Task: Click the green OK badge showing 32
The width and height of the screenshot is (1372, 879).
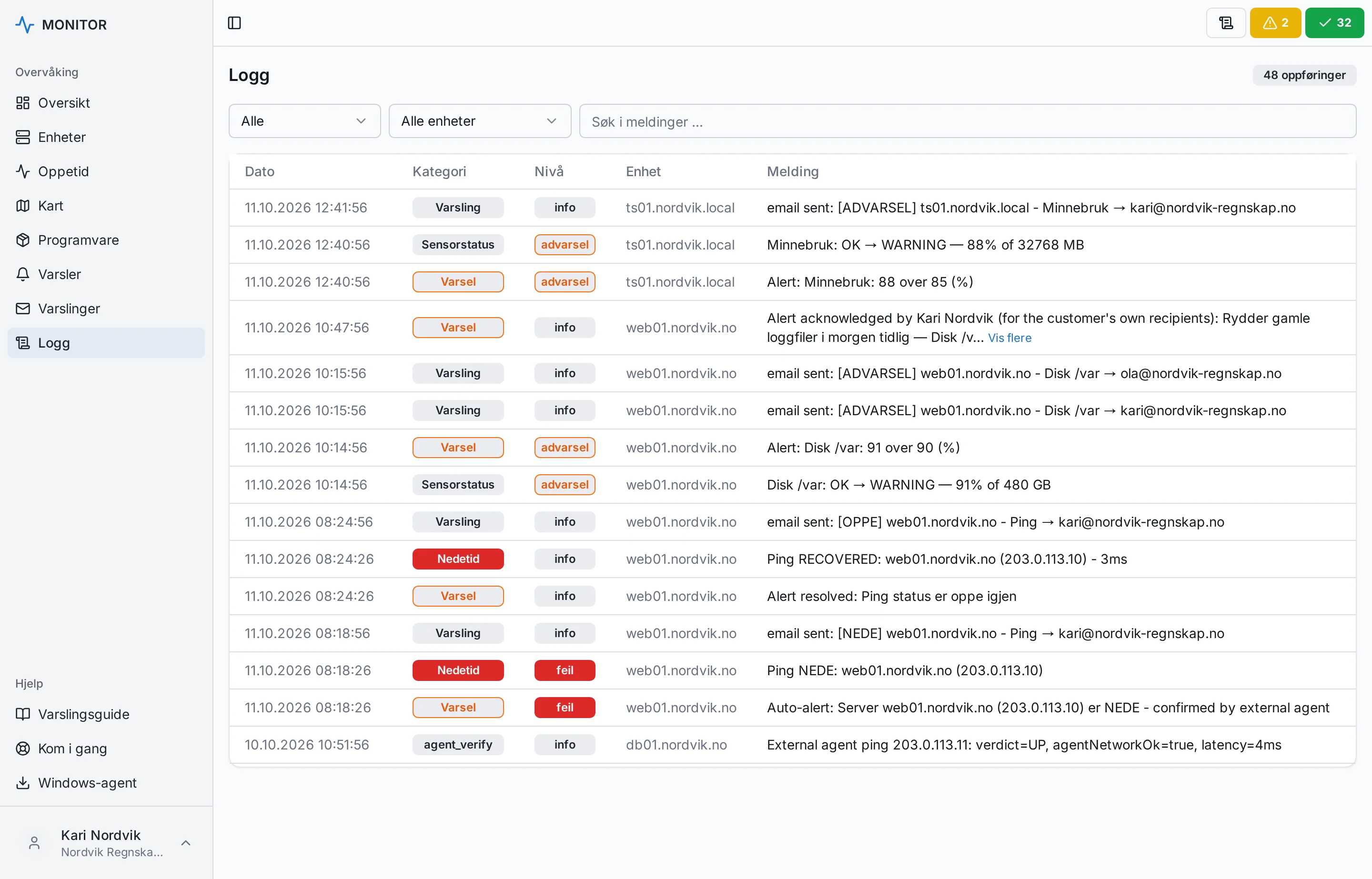Action: (x=1334, y=23)
